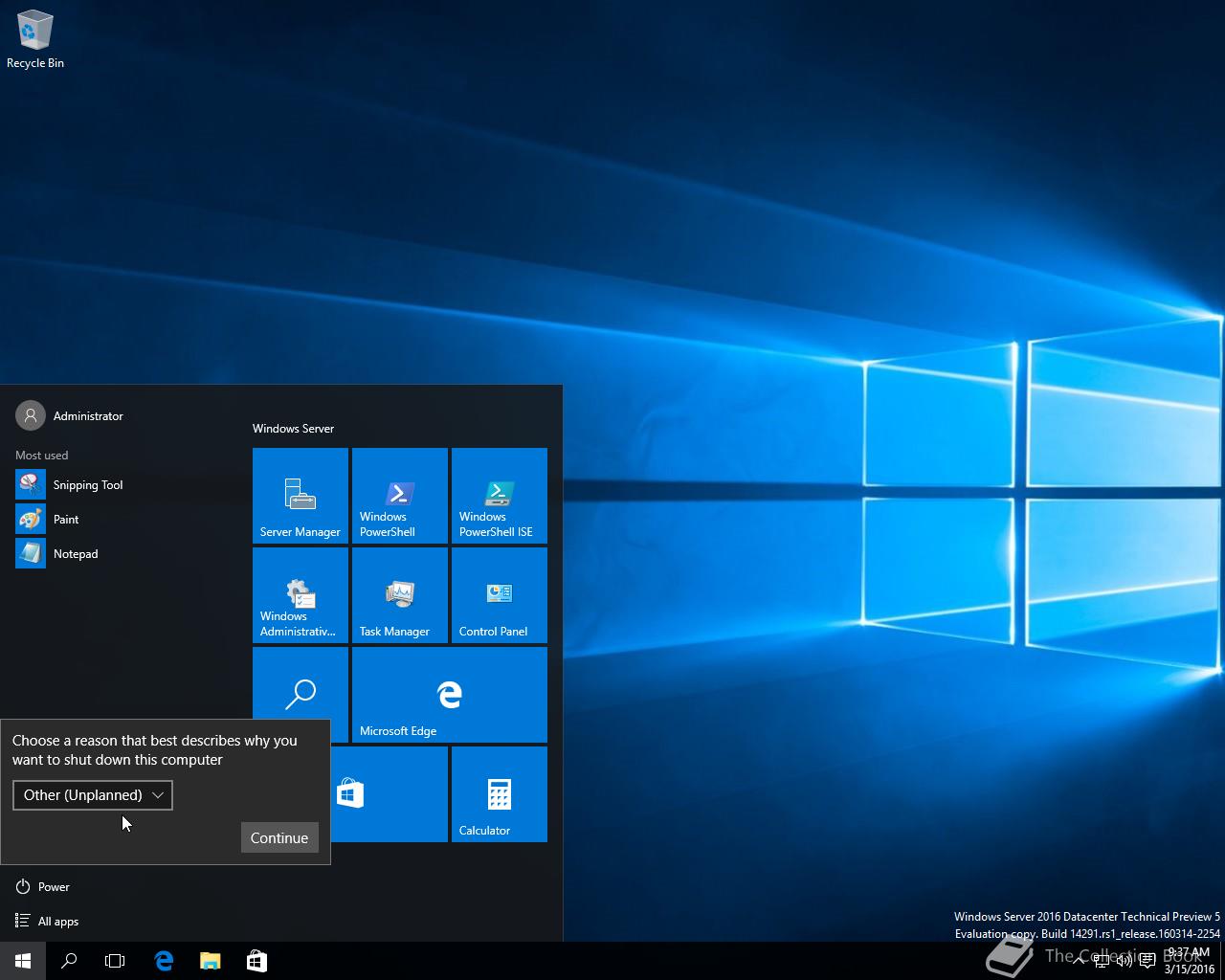Open the Calculator tile

pos(500,794)
